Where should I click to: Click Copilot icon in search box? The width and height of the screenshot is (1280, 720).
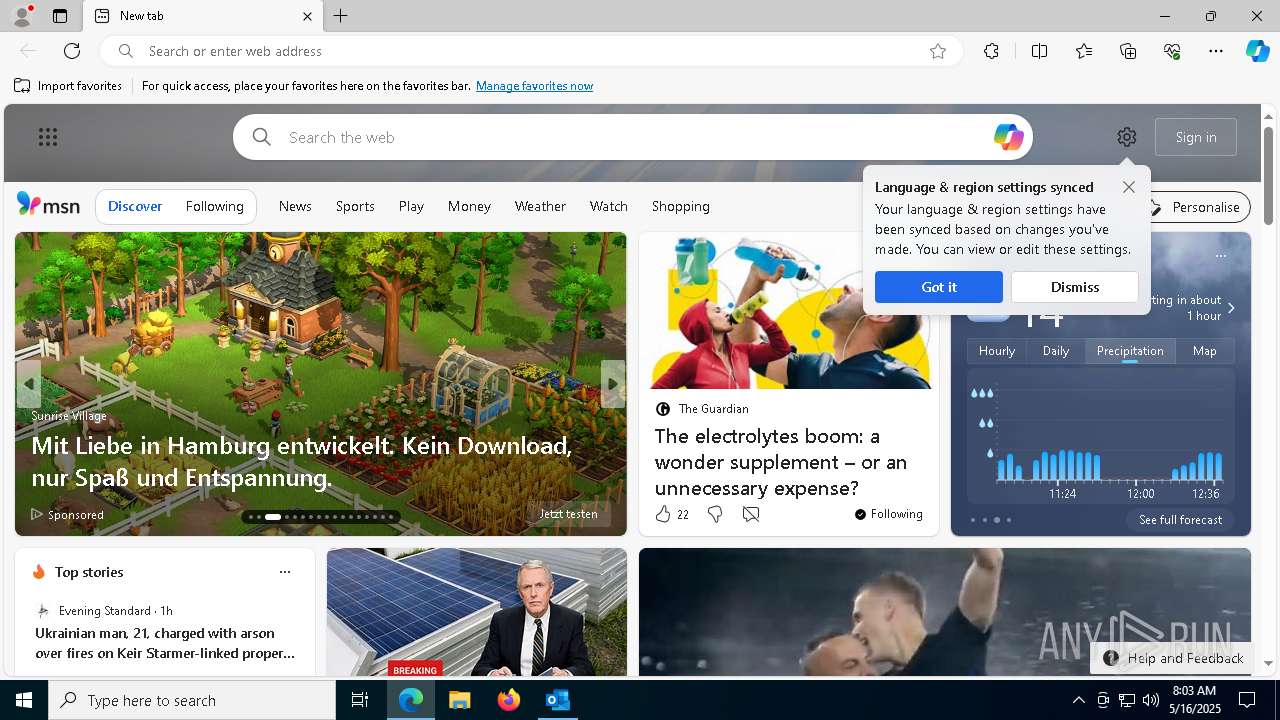tap(1008, 137)
